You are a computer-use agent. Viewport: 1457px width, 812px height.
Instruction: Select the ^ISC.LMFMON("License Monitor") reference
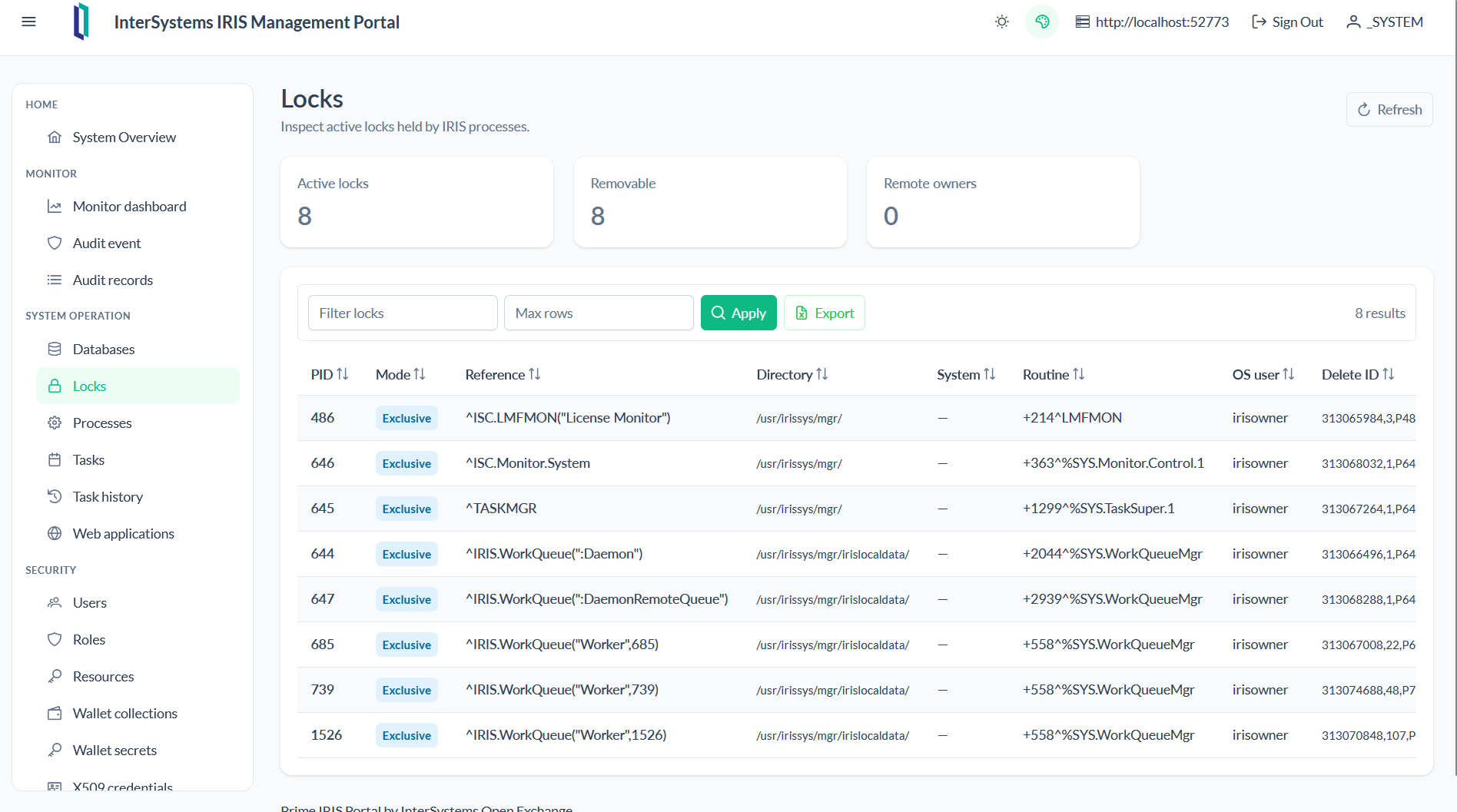568,418
